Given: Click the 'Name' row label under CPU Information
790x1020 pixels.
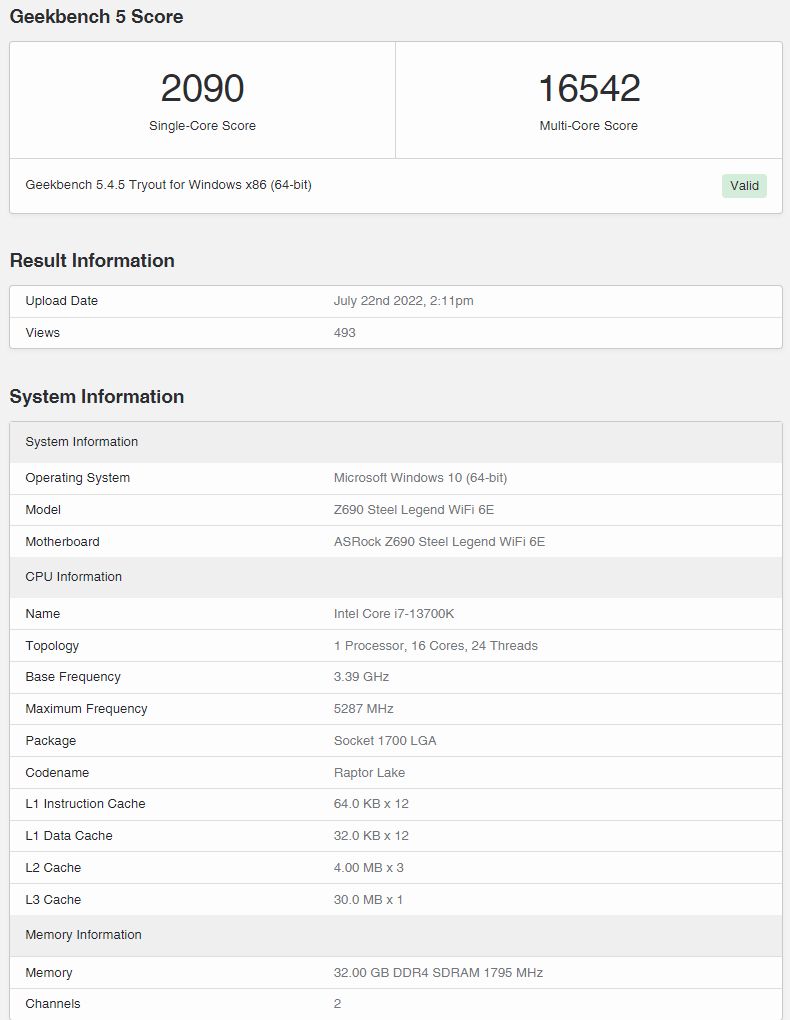Looking at the screenshot, I should coord(42,613).
